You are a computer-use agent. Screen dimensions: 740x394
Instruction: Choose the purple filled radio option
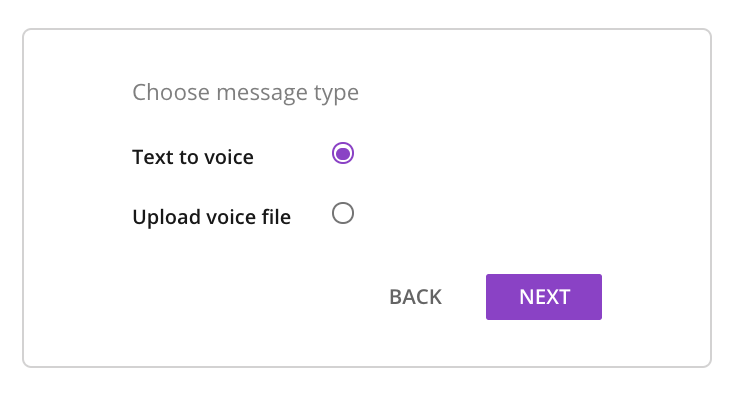point(343,153)
